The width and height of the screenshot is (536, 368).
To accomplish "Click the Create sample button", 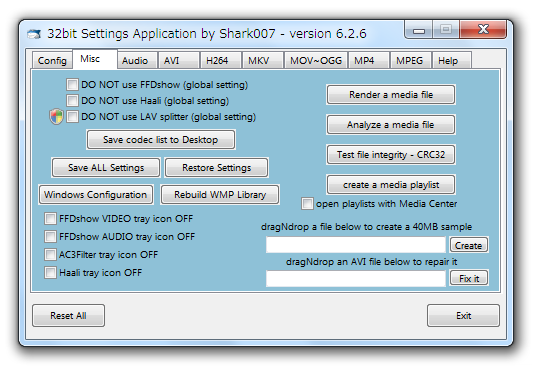I will 469,245.
